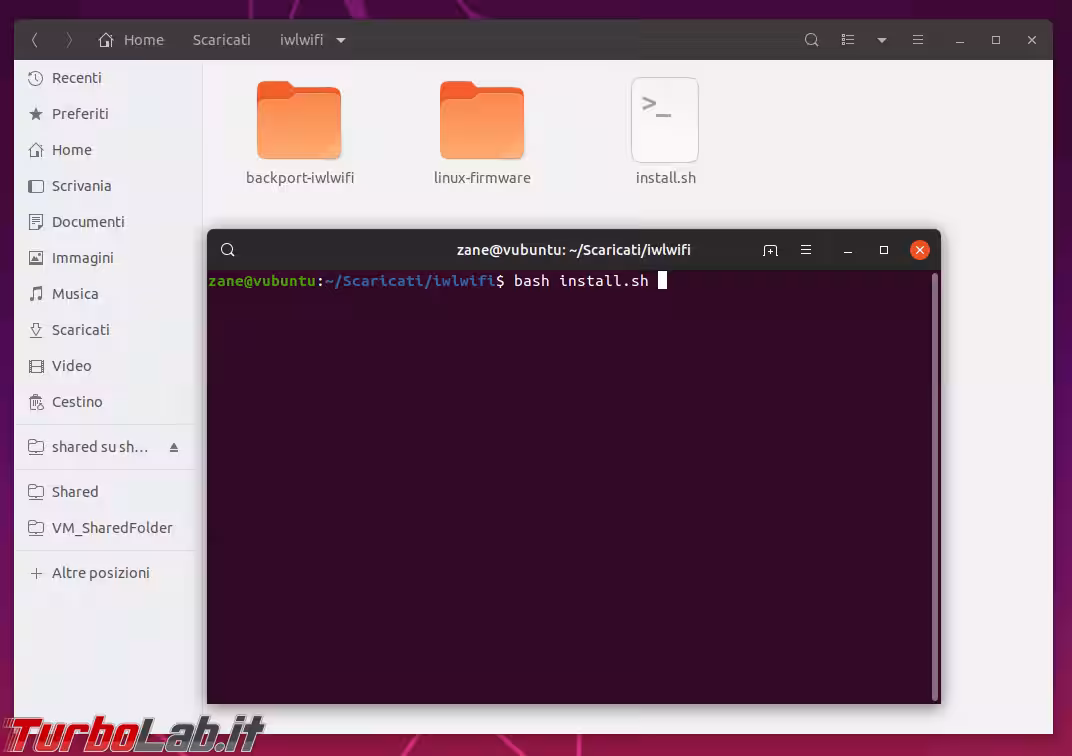
Task: Go to Home in the path bar
Action: [x=131, y=40]
